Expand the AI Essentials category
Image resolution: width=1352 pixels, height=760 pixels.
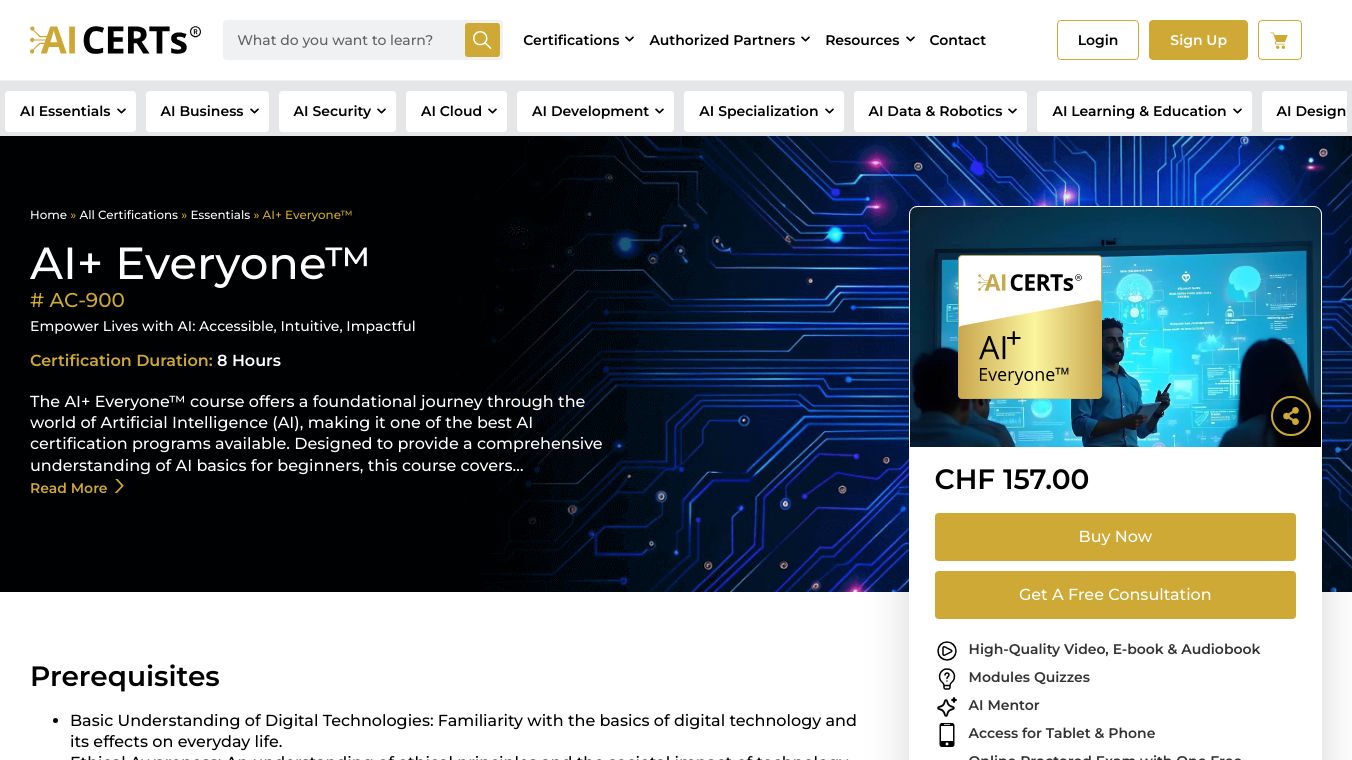pos(72,111)
